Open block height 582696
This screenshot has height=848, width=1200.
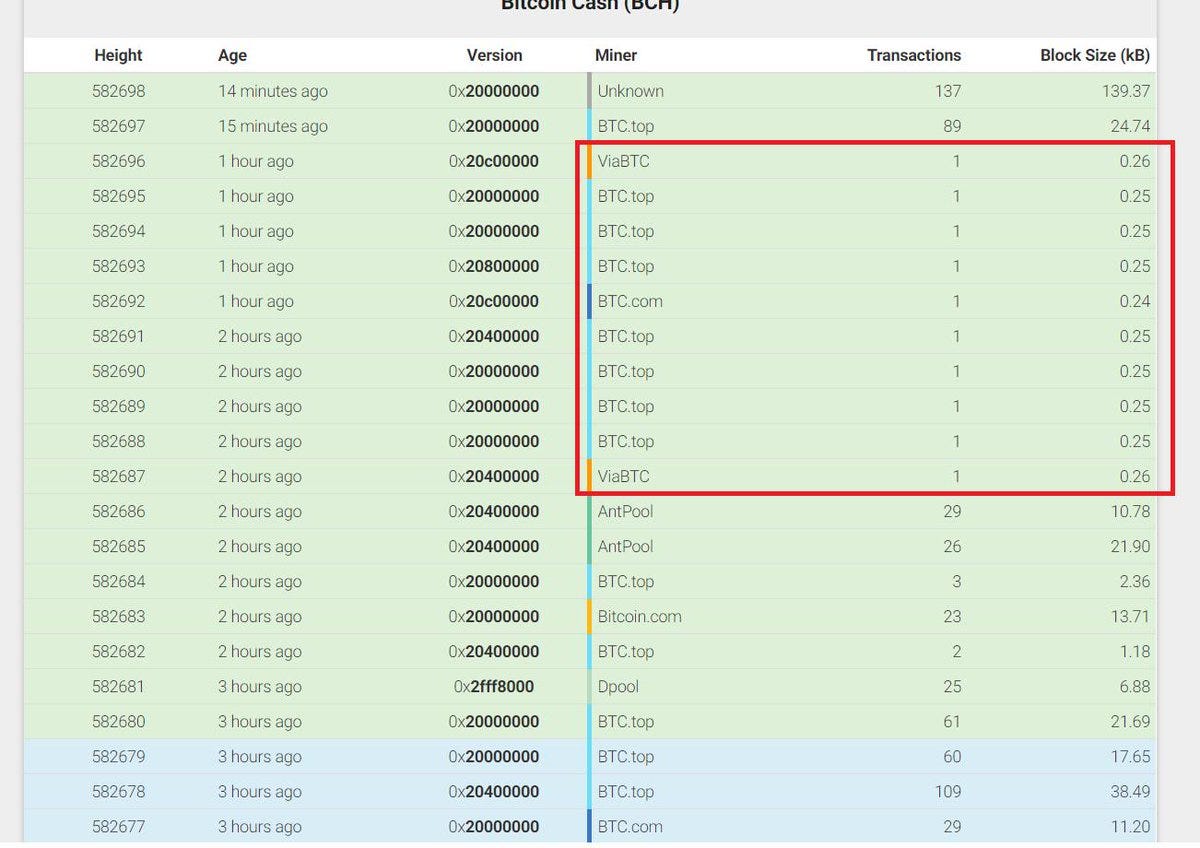[118, 161]
